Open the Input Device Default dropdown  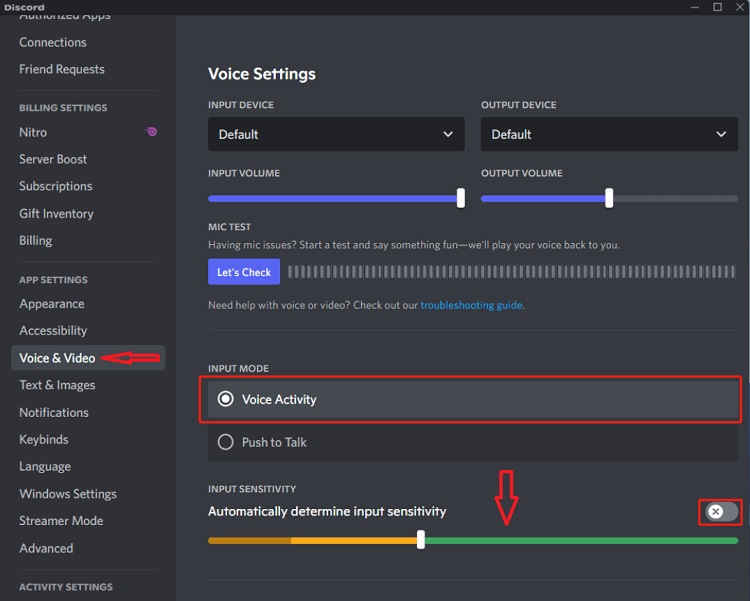pyautogui.click(x=336, y=134)
